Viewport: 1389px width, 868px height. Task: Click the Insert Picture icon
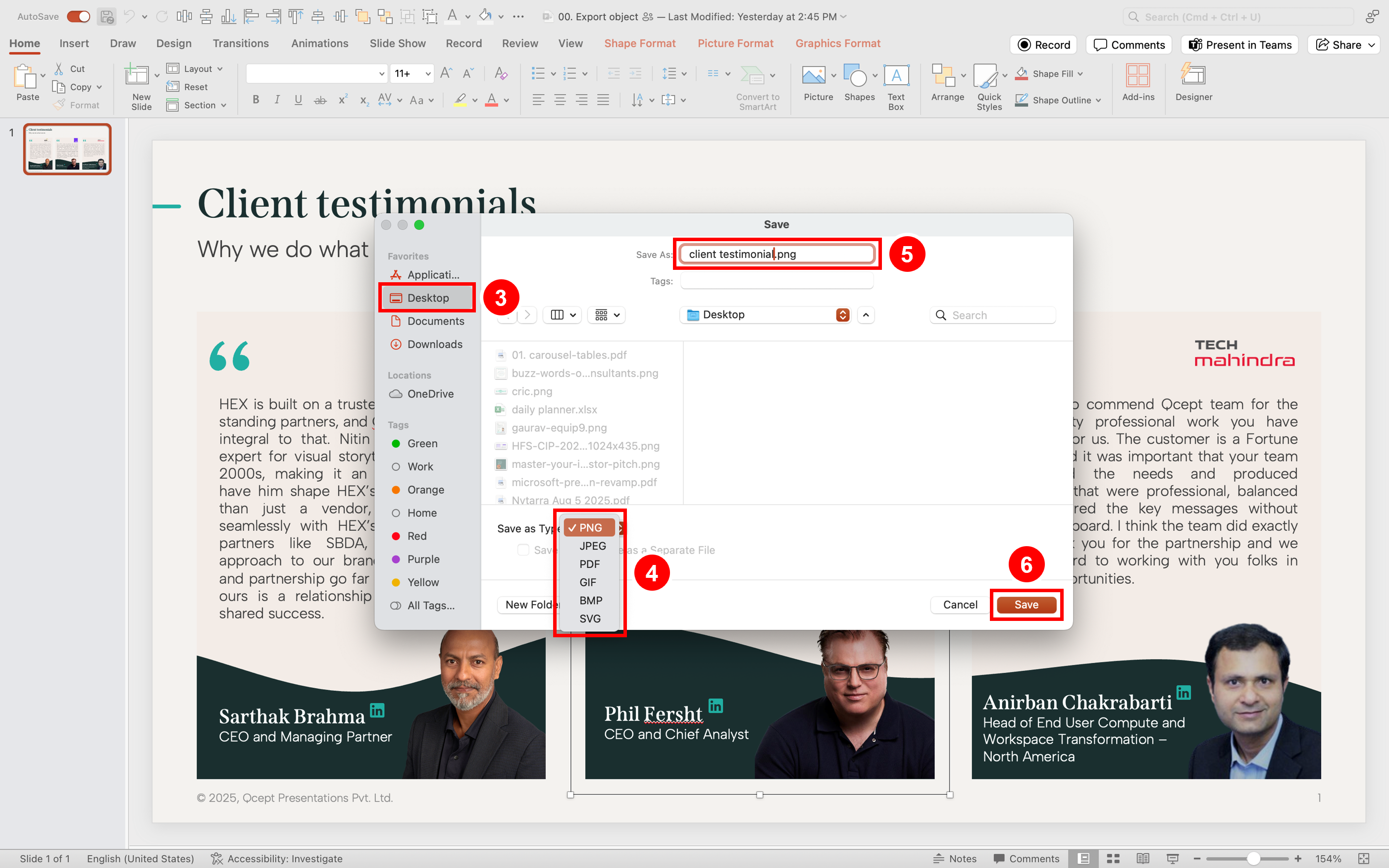point(813,75)
